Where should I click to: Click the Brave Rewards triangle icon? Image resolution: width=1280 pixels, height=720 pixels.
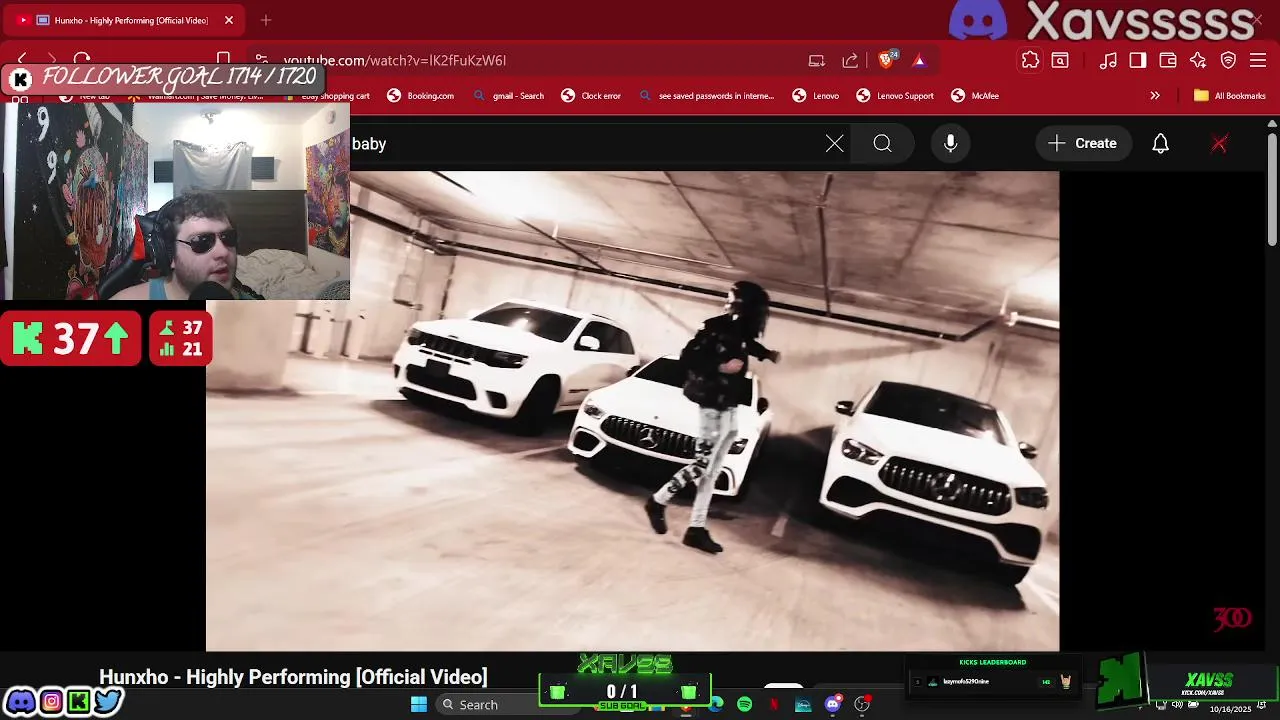919,60
